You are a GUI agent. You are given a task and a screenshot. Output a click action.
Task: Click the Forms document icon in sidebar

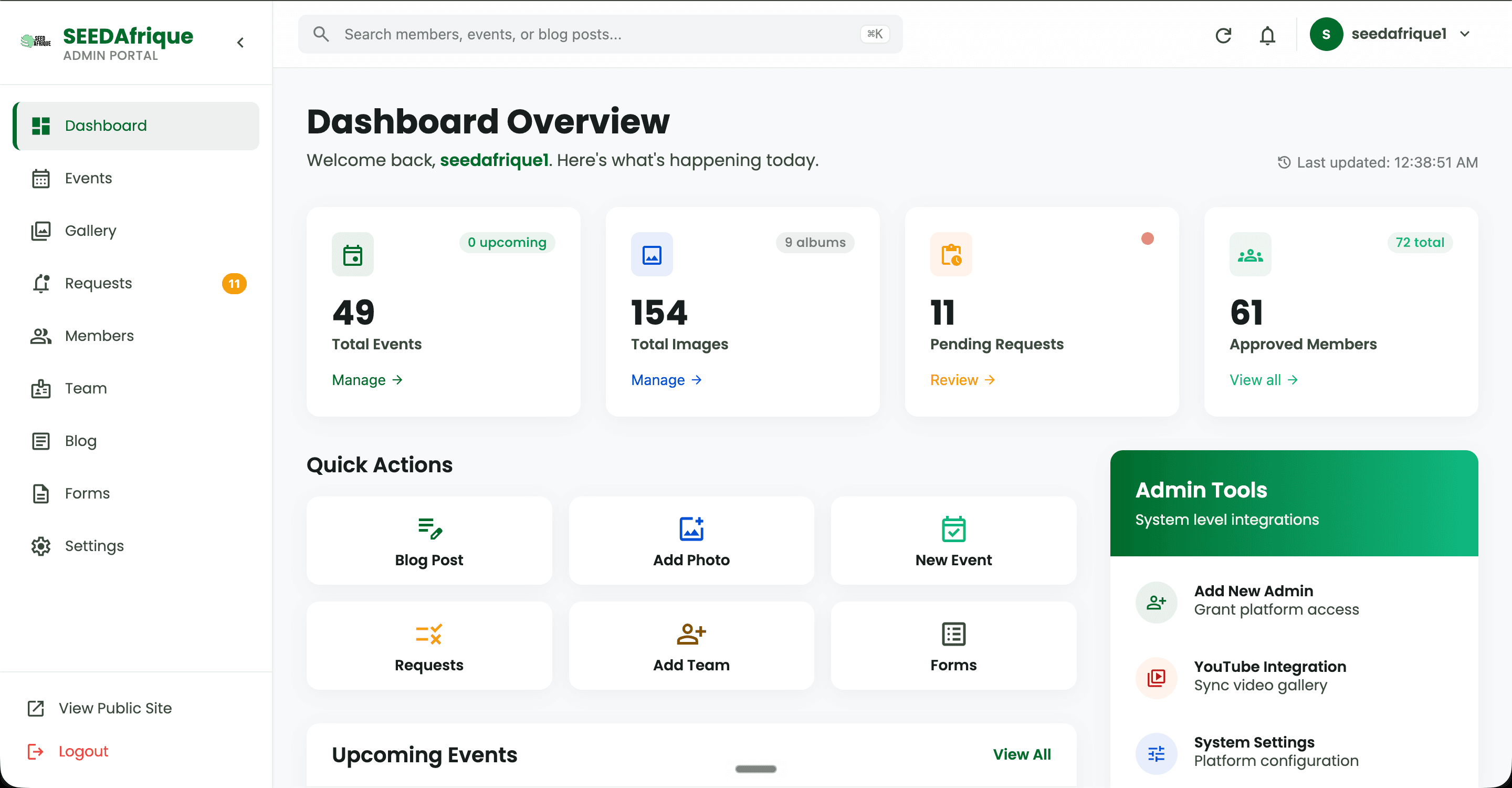tap(40, 493)
